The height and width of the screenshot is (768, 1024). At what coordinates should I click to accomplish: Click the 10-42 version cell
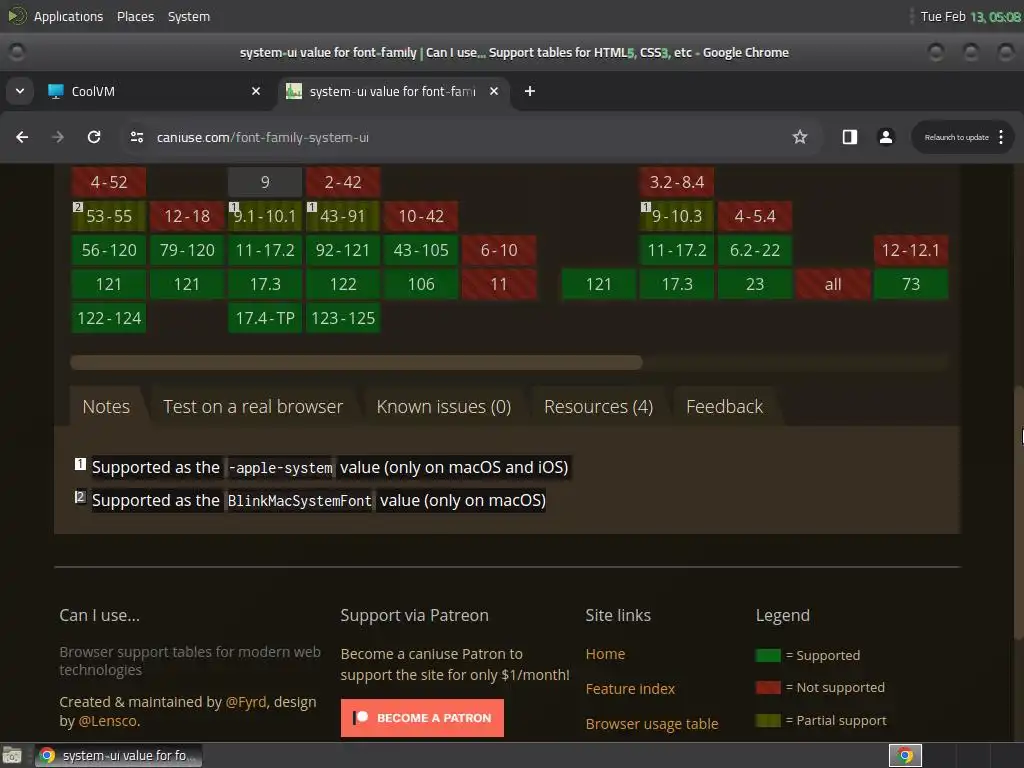point(421,216)
